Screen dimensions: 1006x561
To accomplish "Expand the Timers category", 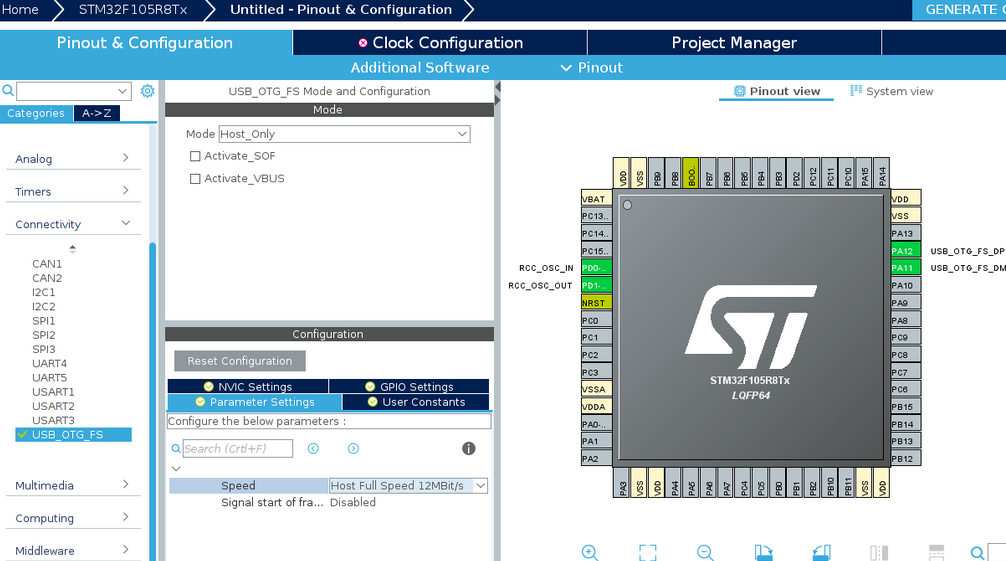I will 73,191.
